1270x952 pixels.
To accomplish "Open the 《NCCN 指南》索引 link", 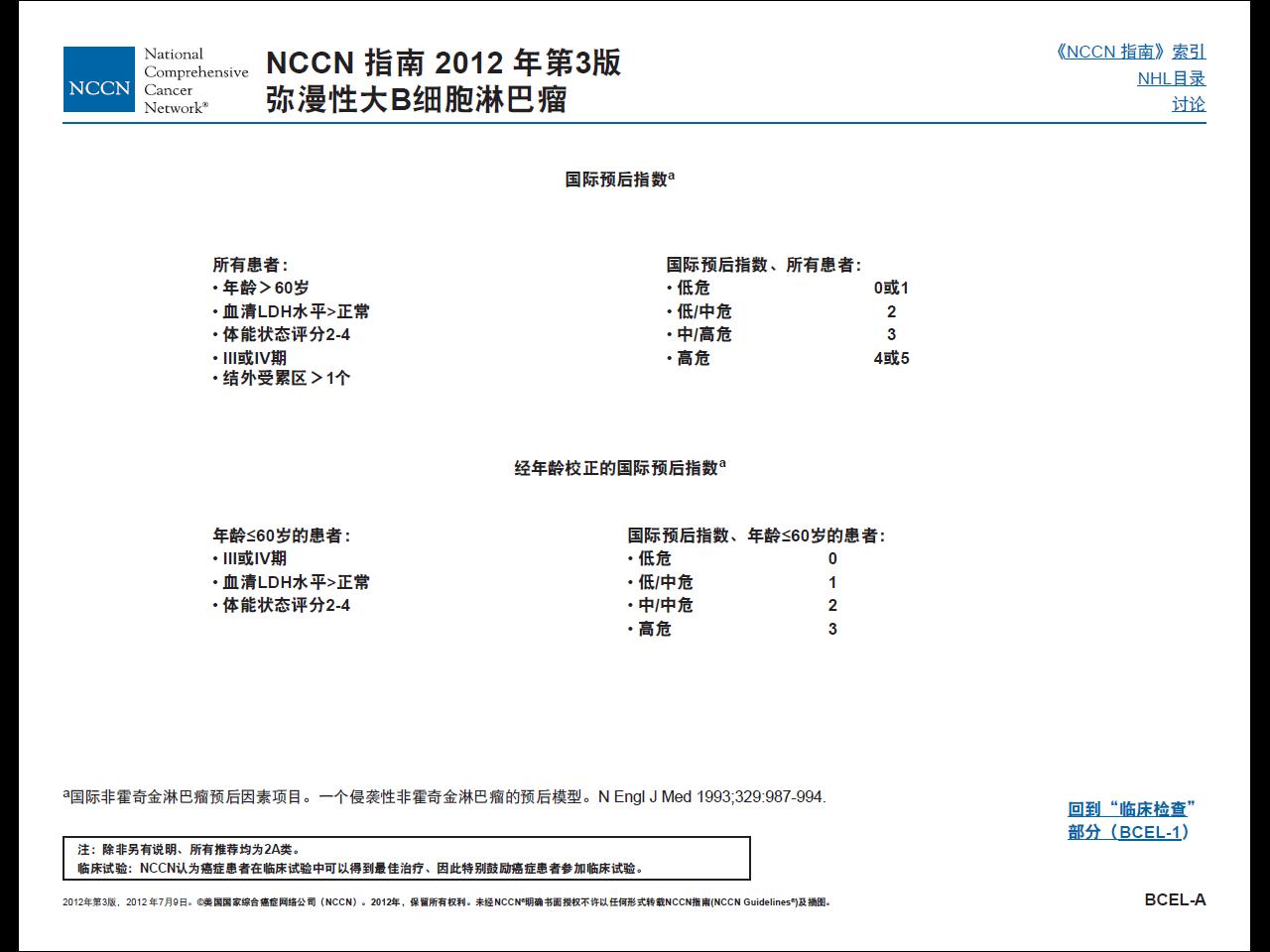I will tap(1131, 52).
